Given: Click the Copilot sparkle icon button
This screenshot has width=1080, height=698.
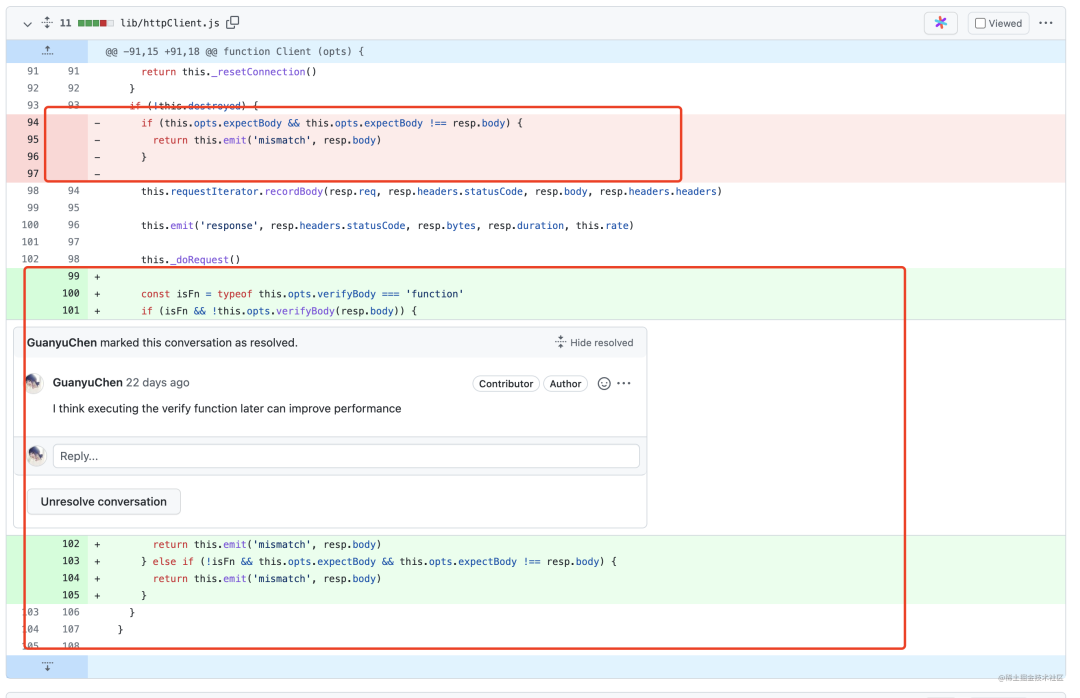Looking at the screenshot, I should click(x=940, y=23).
